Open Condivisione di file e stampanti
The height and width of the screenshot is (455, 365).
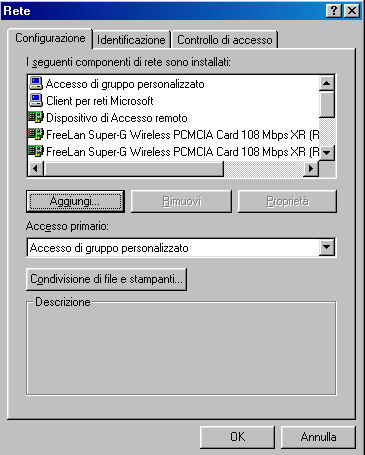(x=106, y=279)
